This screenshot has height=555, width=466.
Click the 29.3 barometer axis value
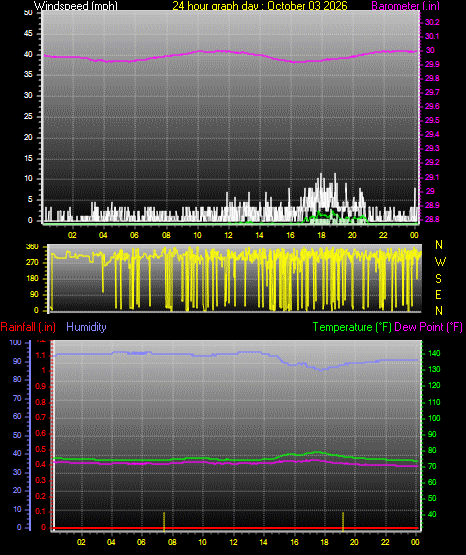pyautogui.click(x=432, y=148)
